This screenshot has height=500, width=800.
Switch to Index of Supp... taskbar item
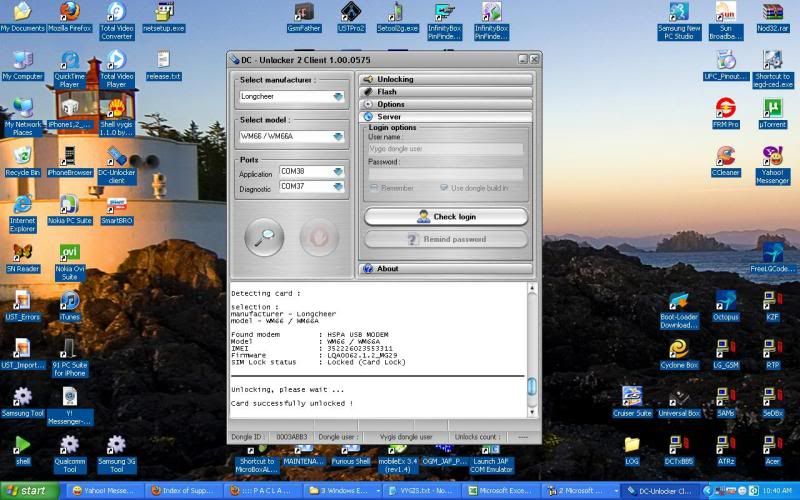click(183, 491)
